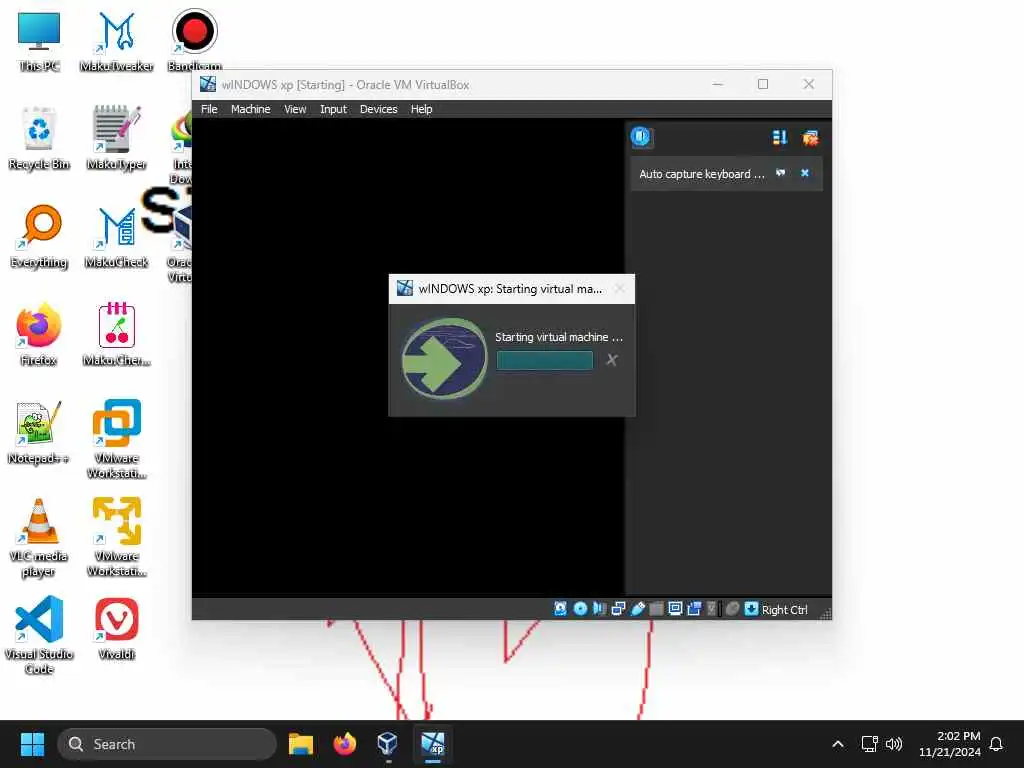
Task: Open VirtualBox Manager from taskbar
Action: tap(387, 744)
